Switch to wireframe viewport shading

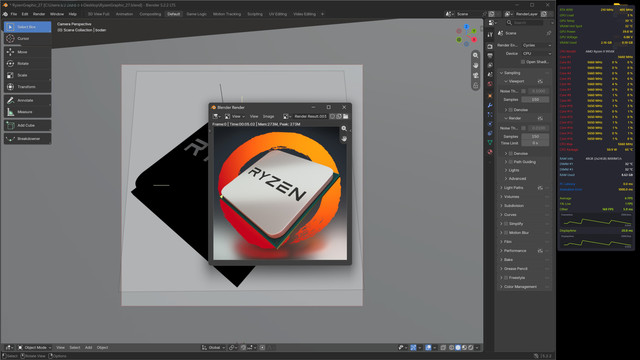(x=451, y=348)
